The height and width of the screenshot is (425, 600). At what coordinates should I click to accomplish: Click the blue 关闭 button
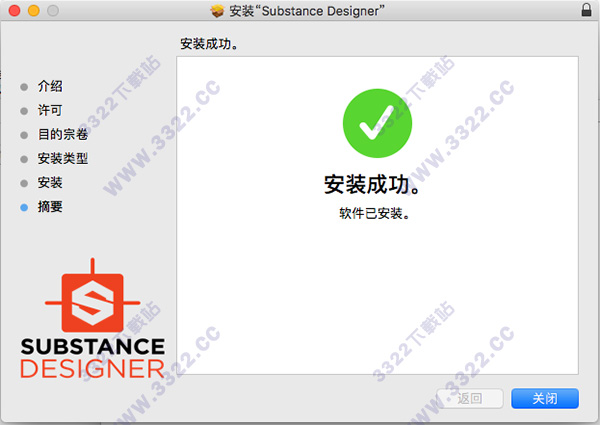pos(545,399)
